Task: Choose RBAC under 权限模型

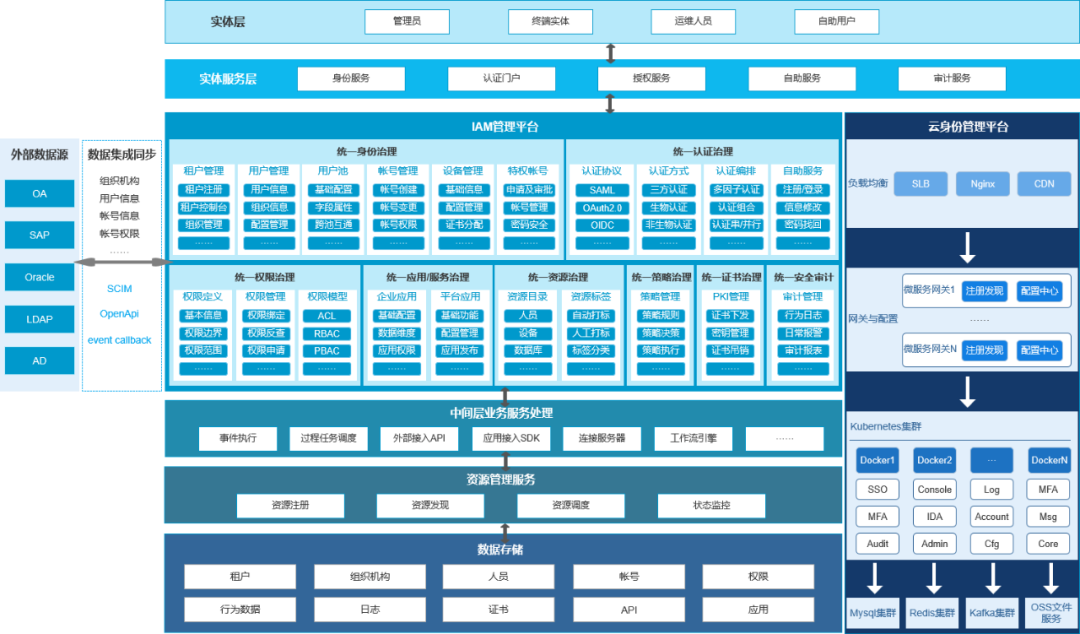Action: pos(327,333)
